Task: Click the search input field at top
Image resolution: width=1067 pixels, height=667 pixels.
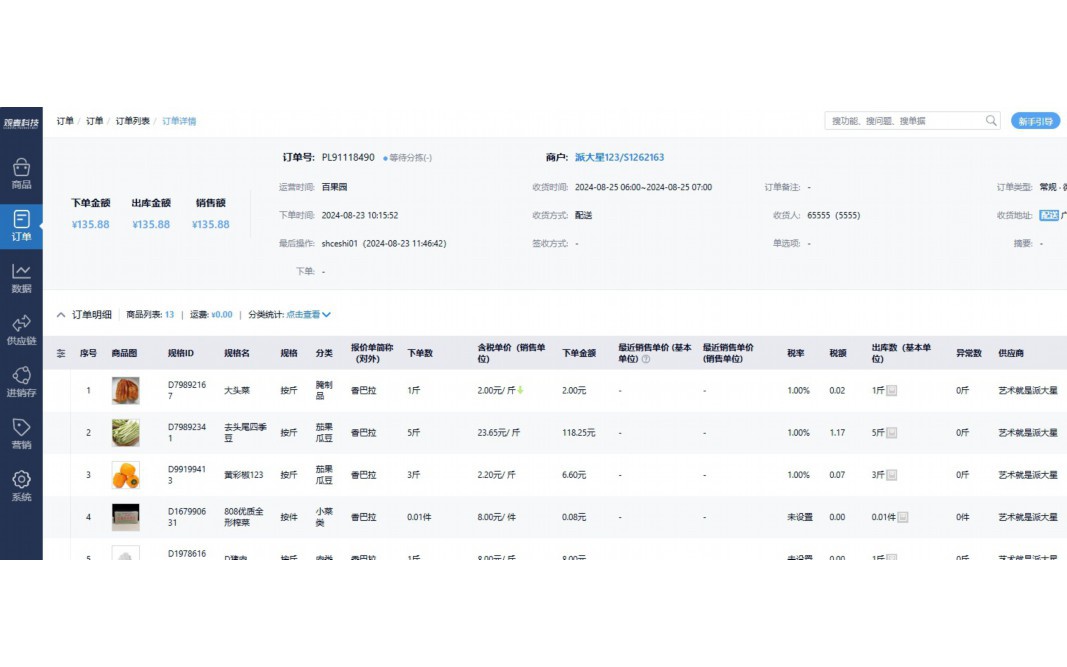Action: pos(904,121)
